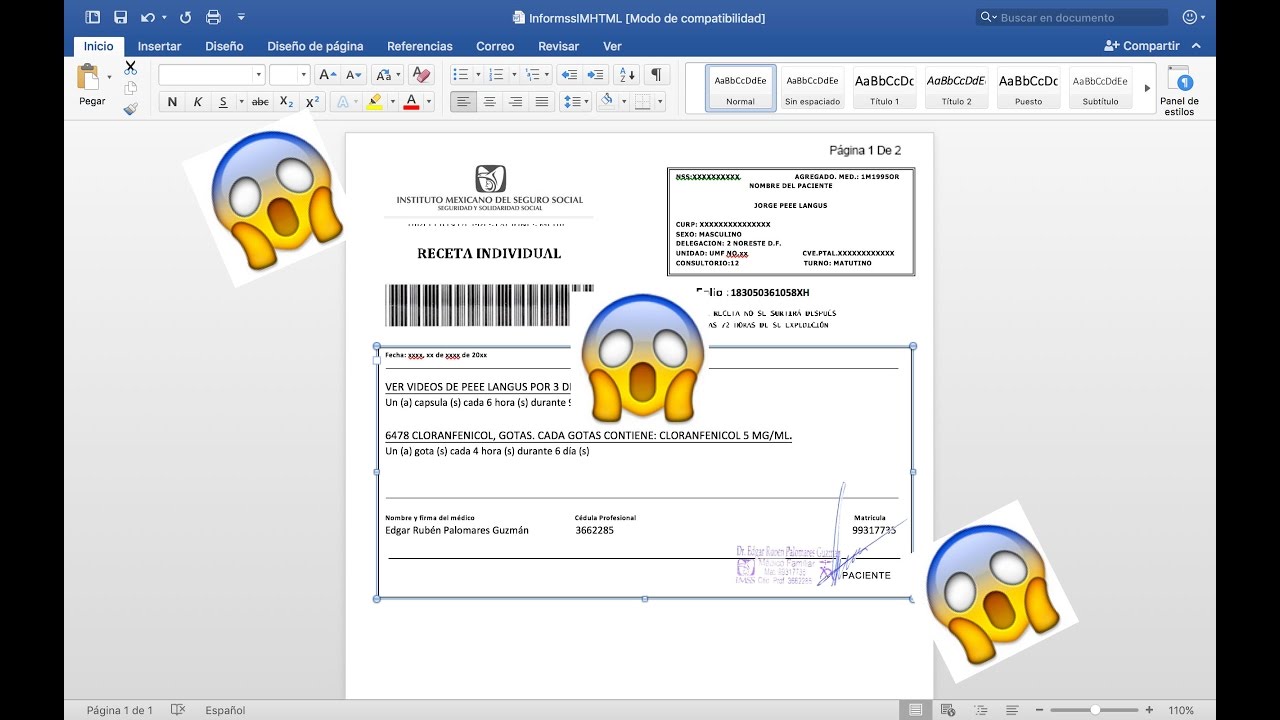Undo the last action
This screenshot has height=720, width=1280.
click(148, 17)
